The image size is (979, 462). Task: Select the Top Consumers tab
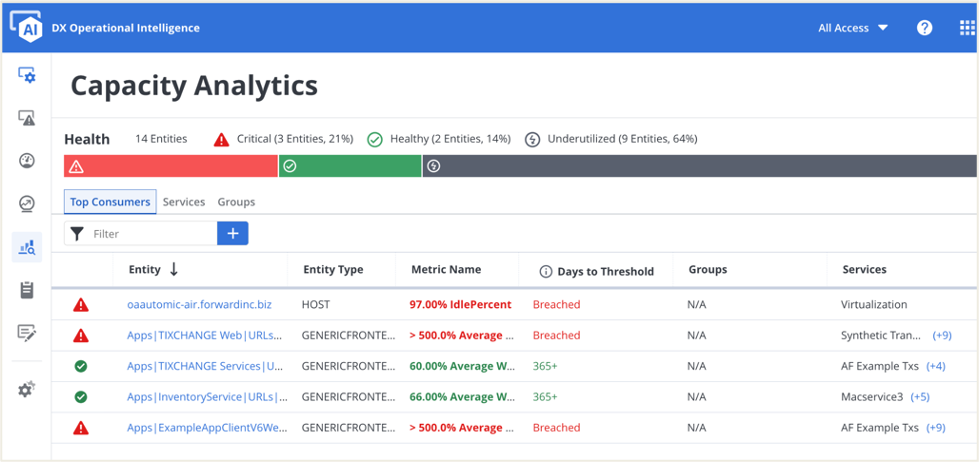110,202
